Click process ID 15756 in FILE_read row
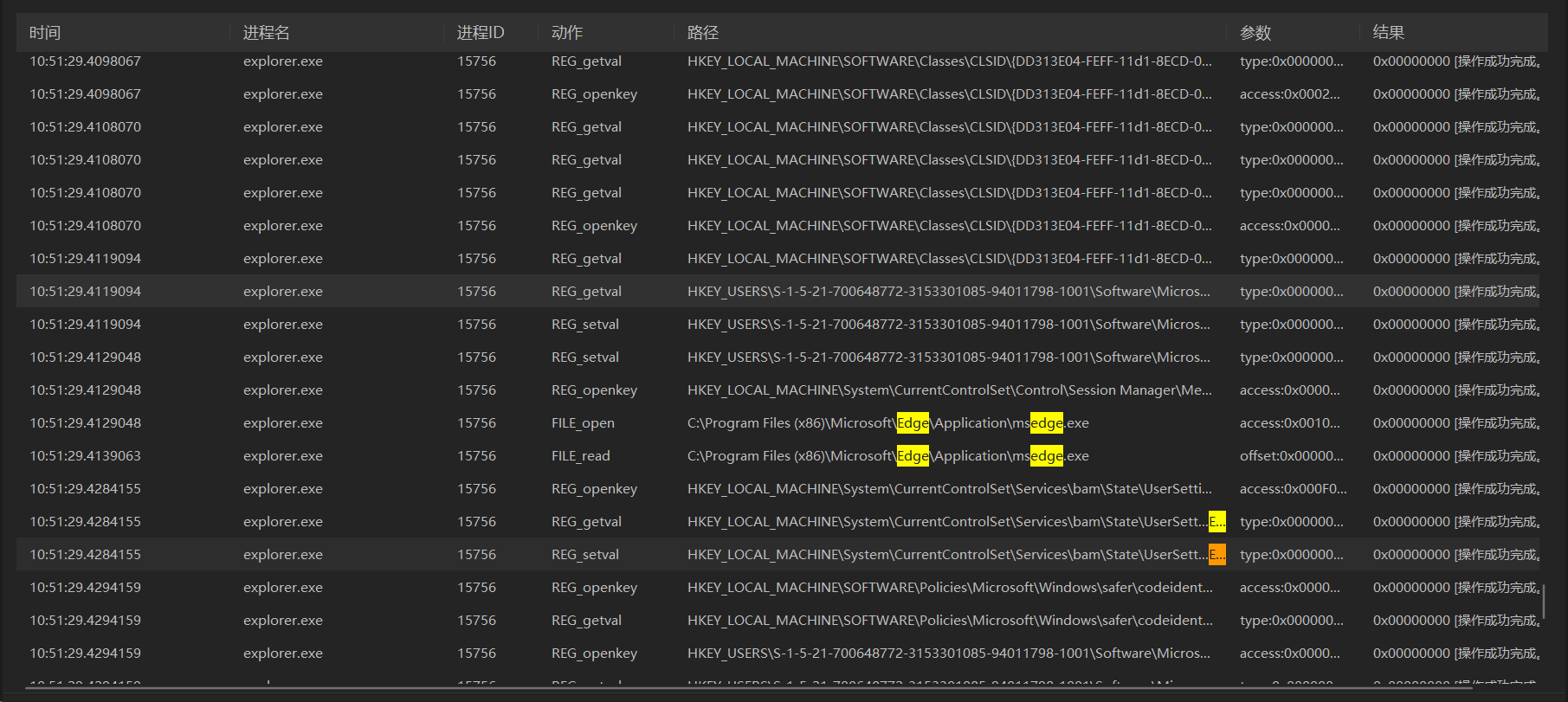The image size is (1568, 702). 477,456
